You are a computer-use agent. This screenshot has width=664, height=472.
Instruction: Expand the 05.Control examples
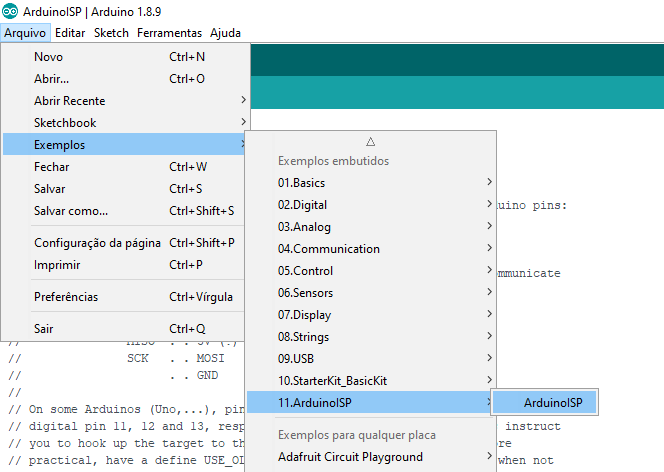371,271
